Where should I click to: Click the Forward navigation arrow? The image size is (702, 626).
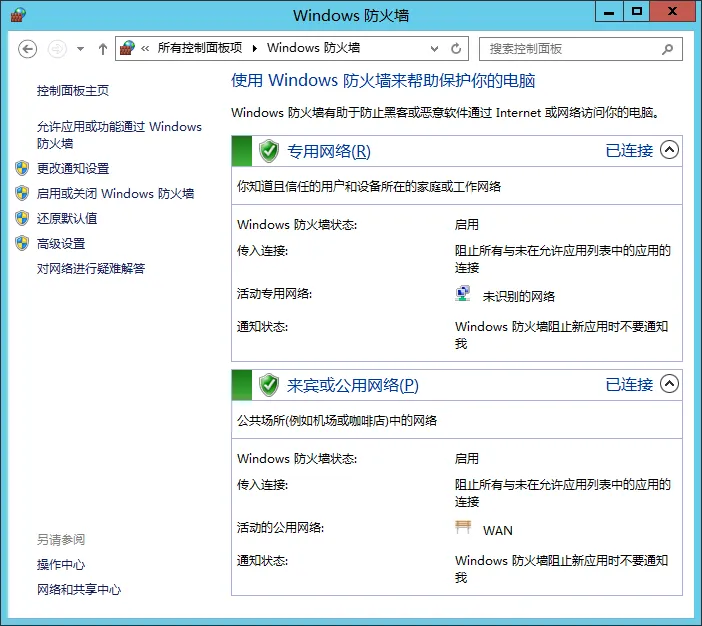coord(57,49)
